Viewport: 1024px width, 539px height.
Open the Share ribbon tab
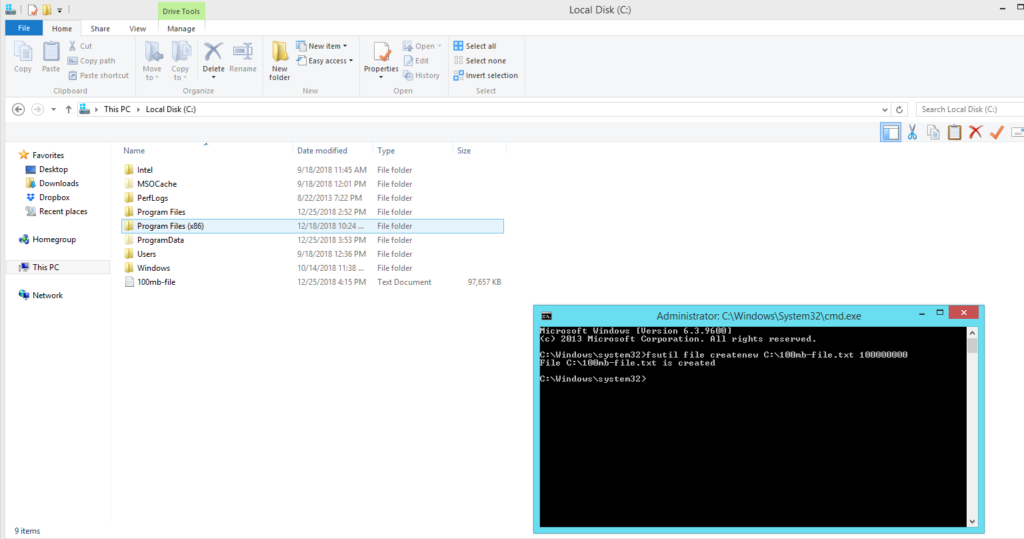coord(100,29)
